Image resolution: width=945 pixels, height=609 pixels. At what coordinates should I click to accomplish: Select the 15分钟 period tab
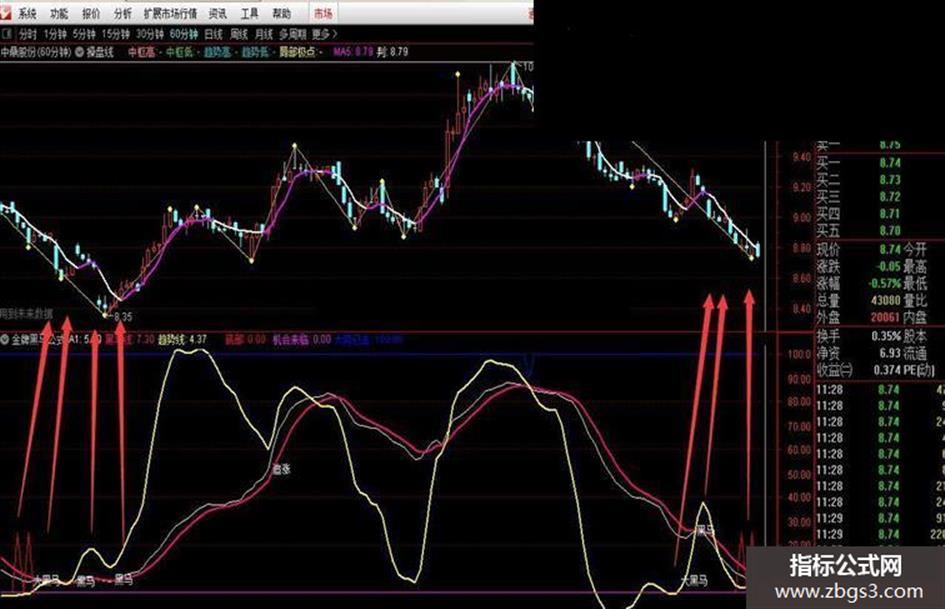click(x=116, y=34)
